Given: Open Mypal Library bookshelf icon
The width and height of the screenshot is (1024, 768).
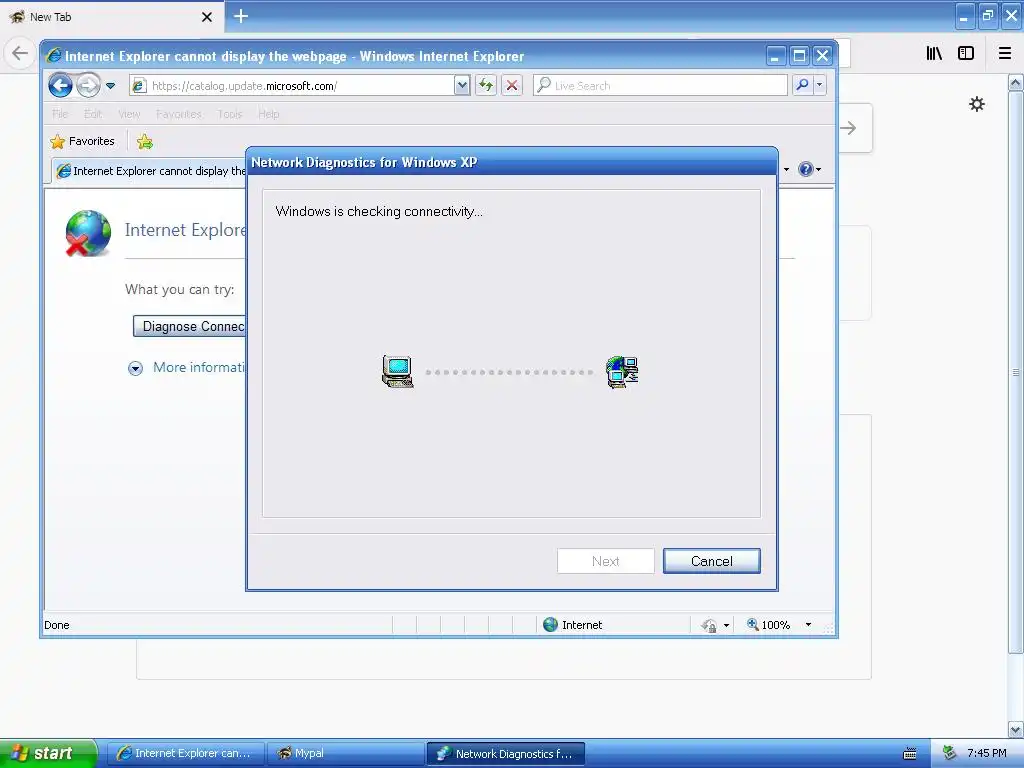Looking at the screenshot, I should pyautogui.click(x=935, y=53).
